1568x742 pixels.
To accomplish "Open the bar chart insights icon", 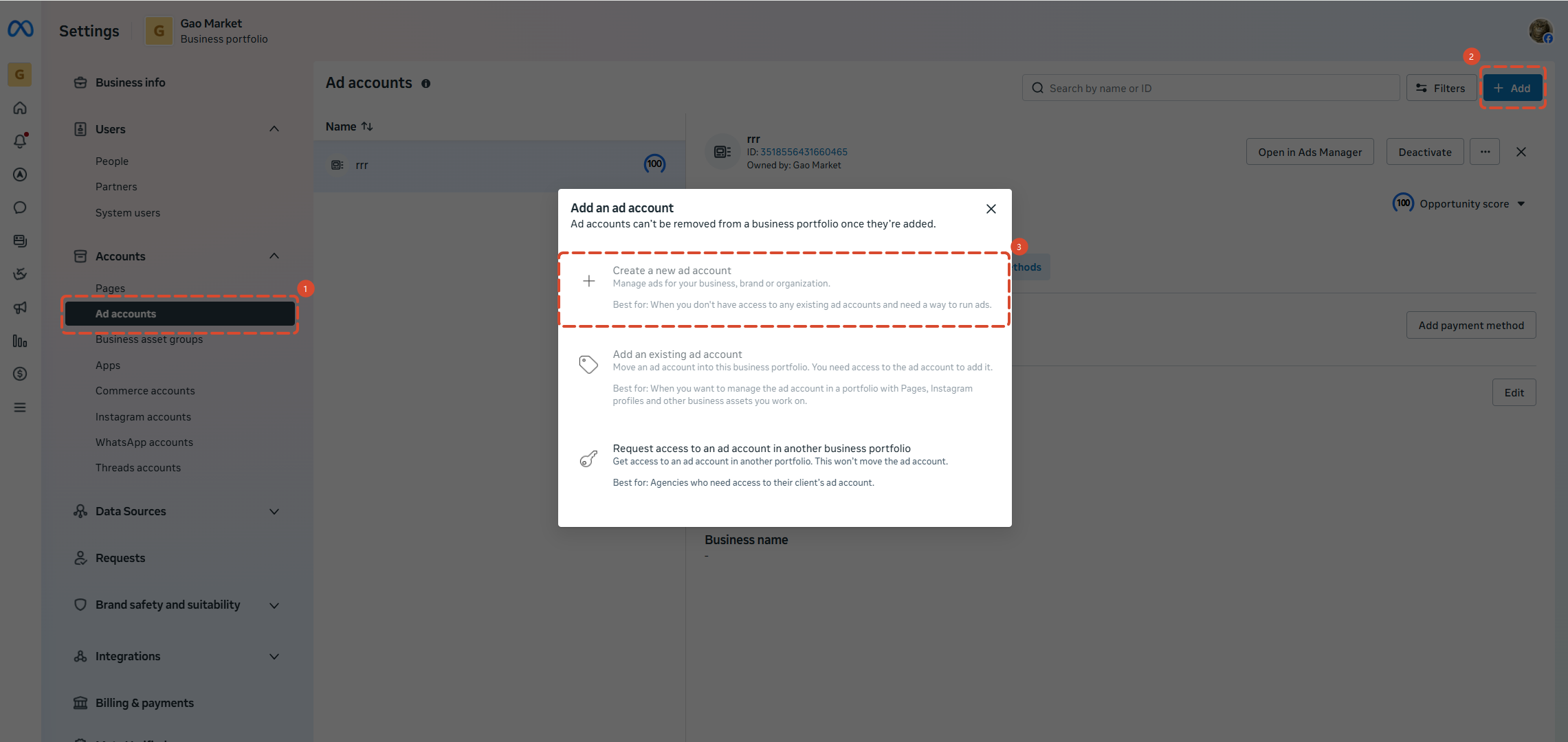I will coord(20,341).
